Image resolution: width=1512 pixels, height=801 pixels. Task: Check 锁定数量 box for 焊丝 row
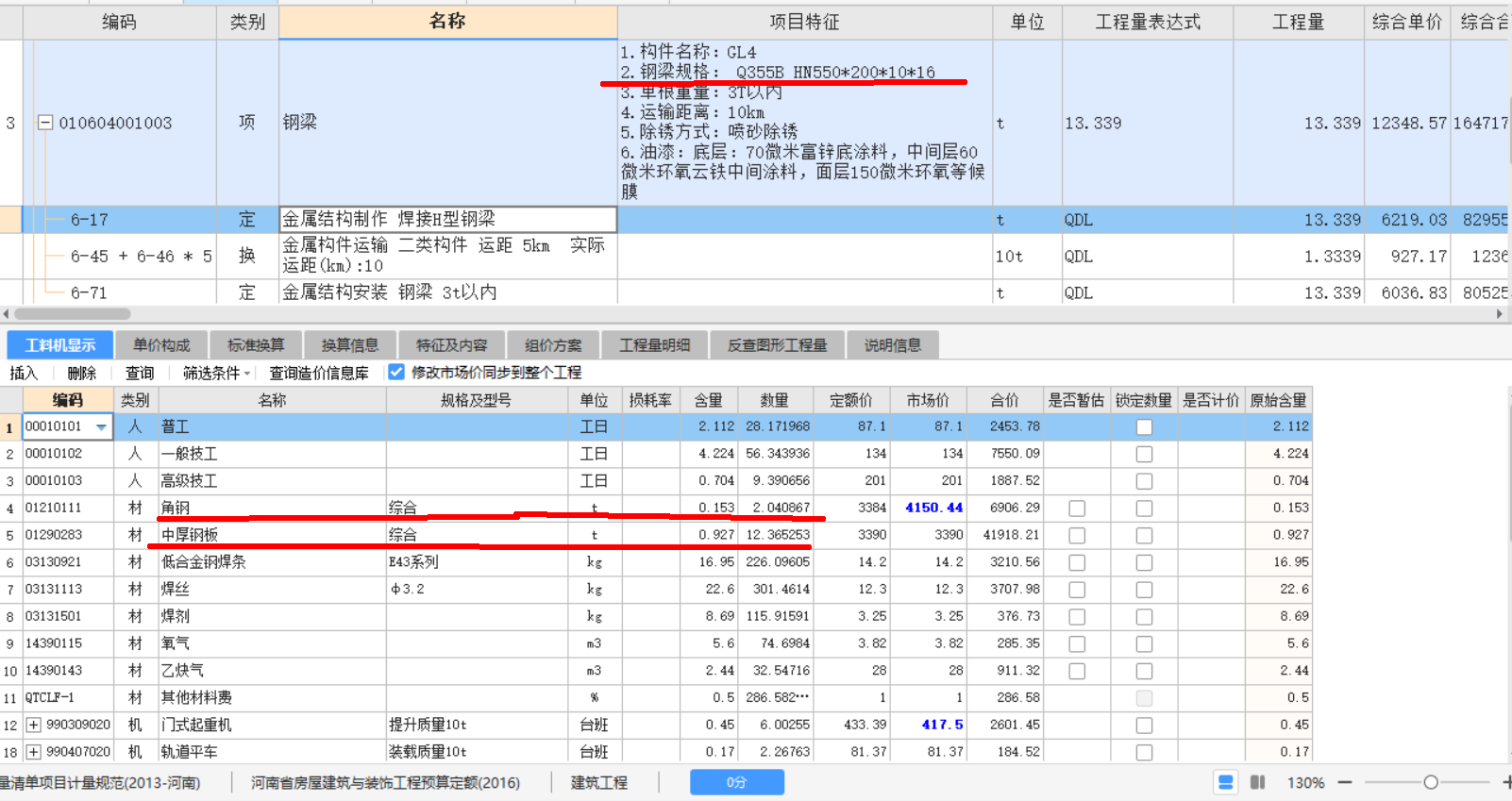click(x=1144, y=590)
